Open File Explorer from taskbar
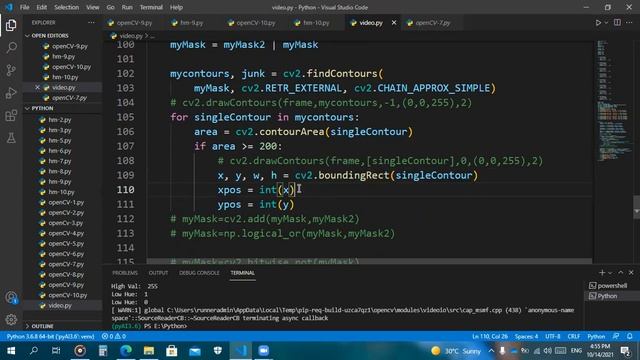 click(149, 351)
